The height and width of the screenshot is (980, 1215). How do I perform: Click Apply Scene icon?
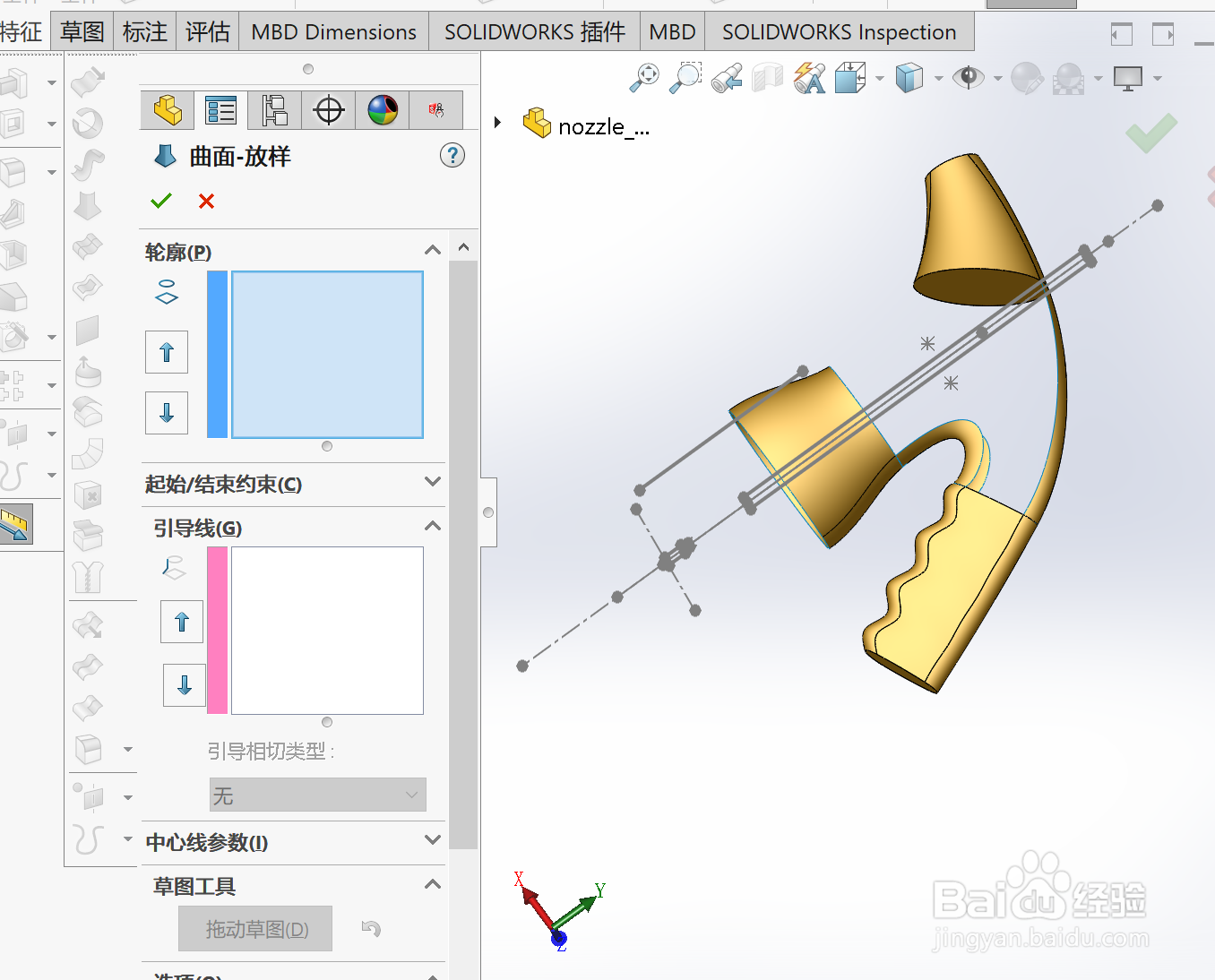click(1068, 78)
